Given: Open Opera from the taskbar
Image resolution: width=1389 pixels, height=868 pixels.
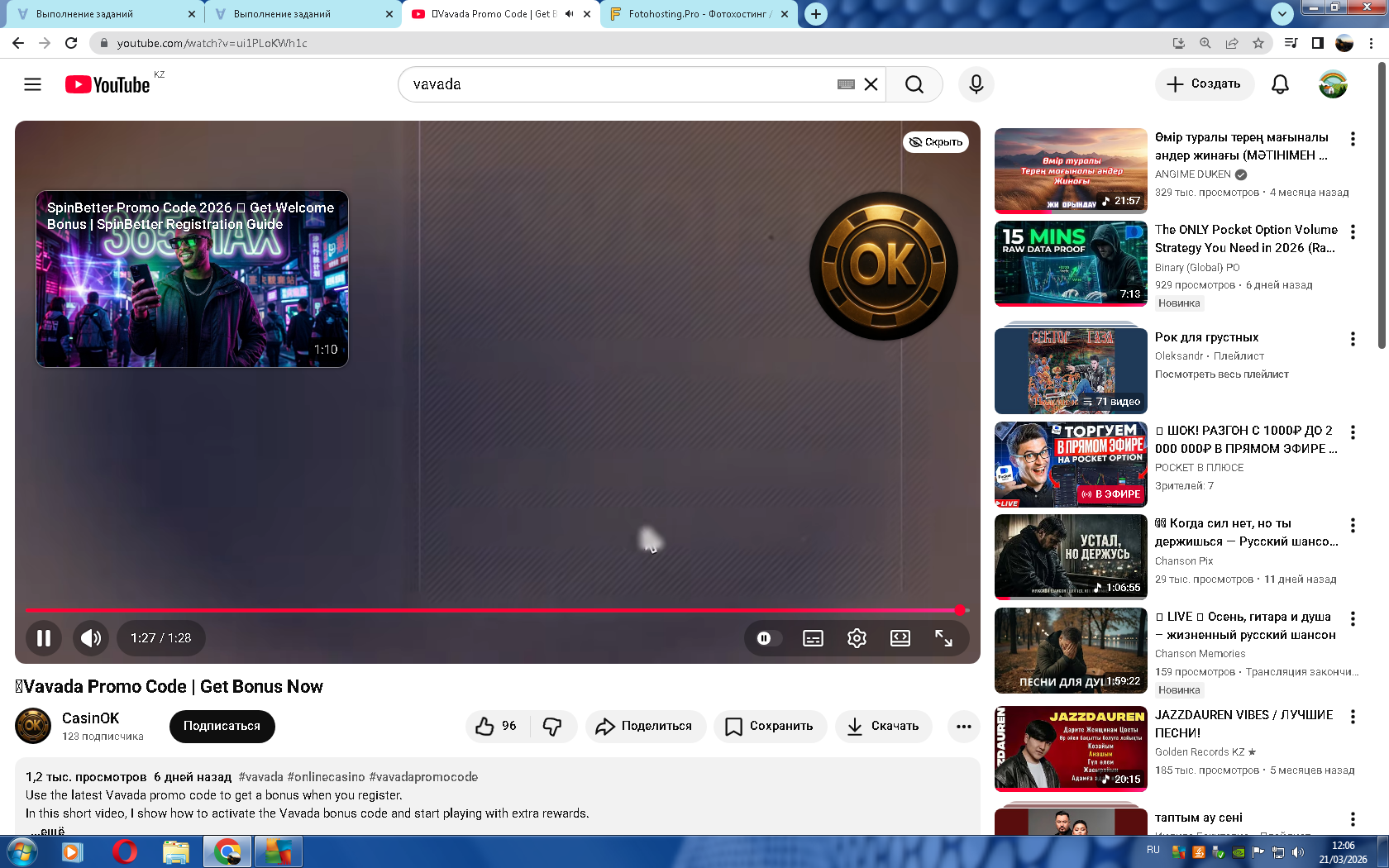Looking at the screenshot, I should click(x=124, y=851).
